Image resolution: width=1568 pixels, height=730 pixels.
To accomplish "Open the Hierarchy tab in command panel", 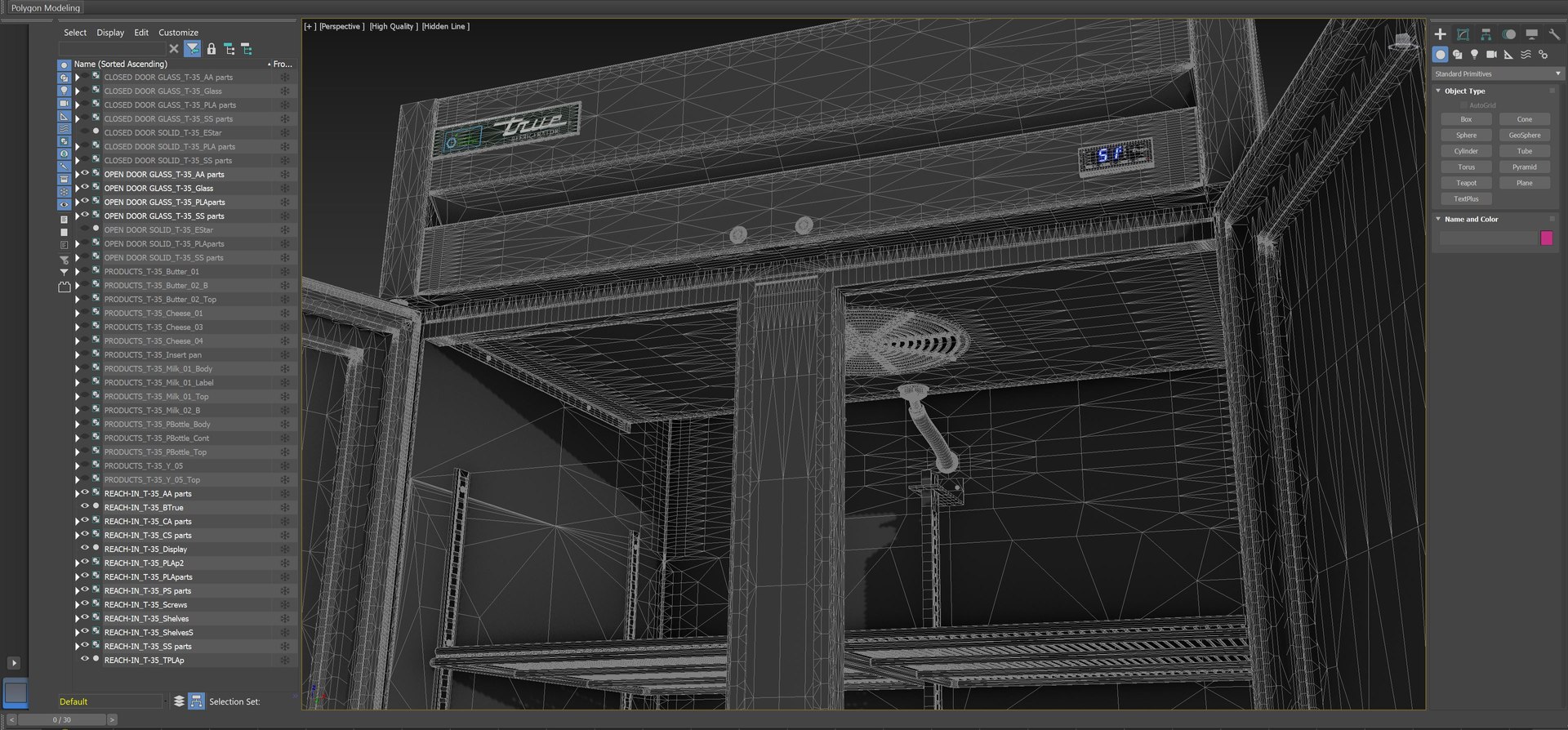I will click(1486, 34).
